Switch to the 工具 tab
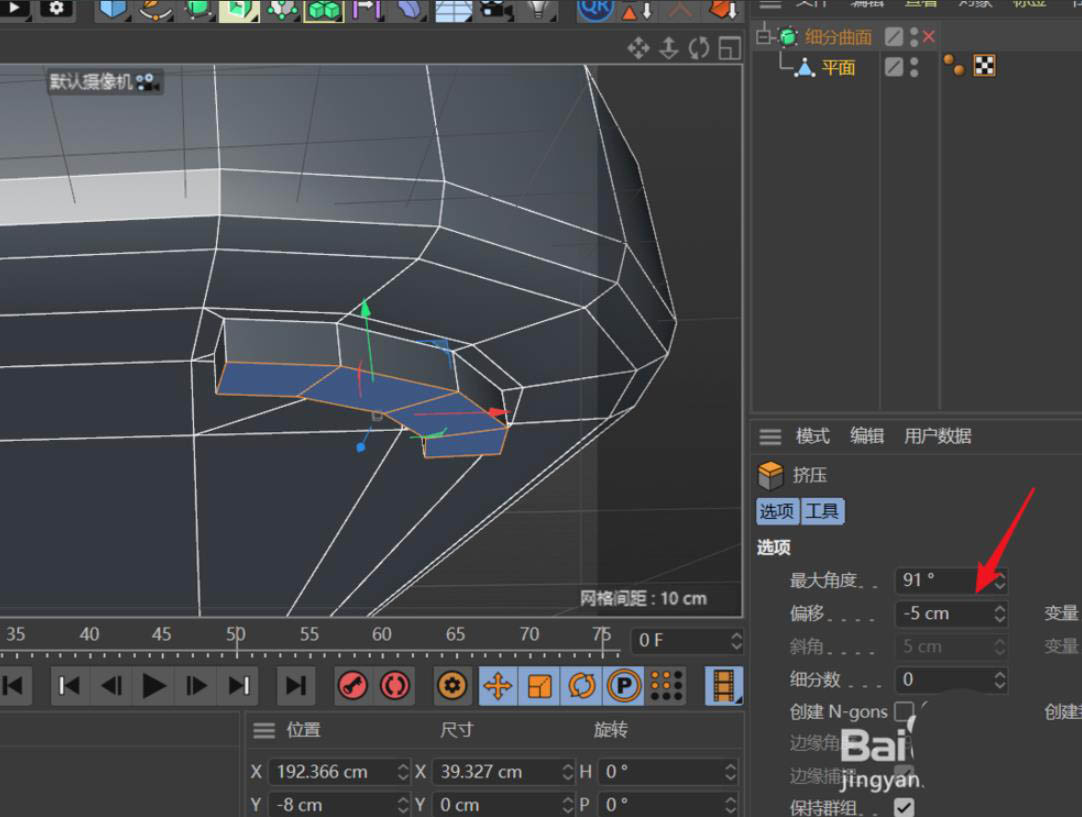 point(823,512)
